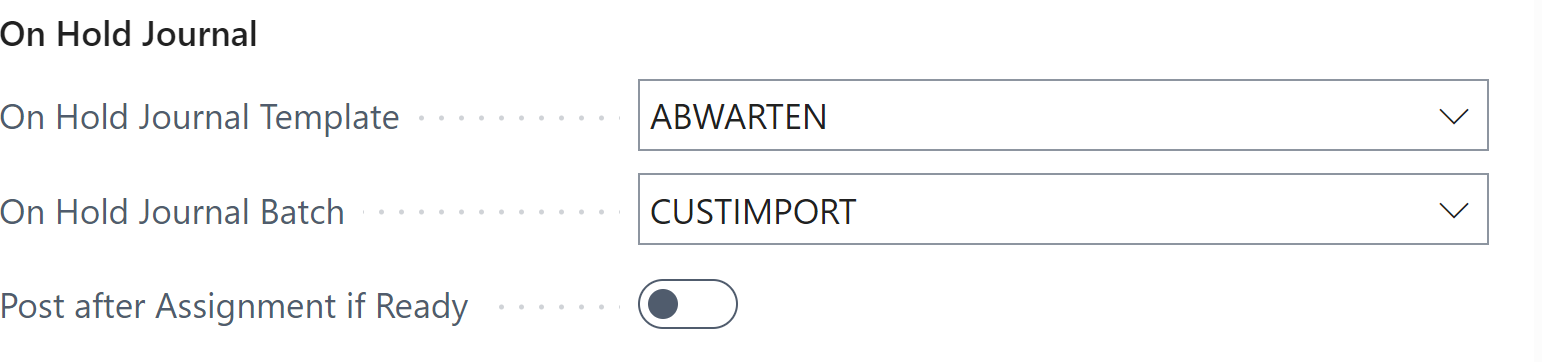
Task: Click the chevron icon beside ABWARTEN
Action: pos(1452,116)
